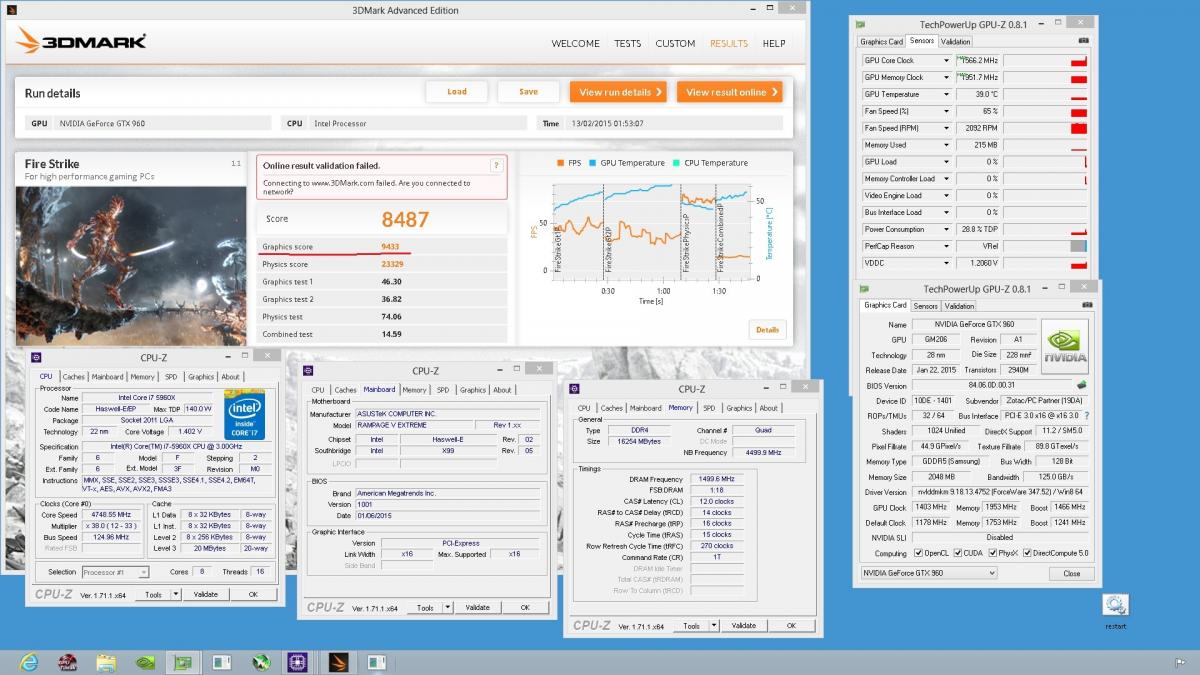1200x675 pixels.
Task: Open Caches tab in CPU-Z CPU window
Action: pos(73,377)
